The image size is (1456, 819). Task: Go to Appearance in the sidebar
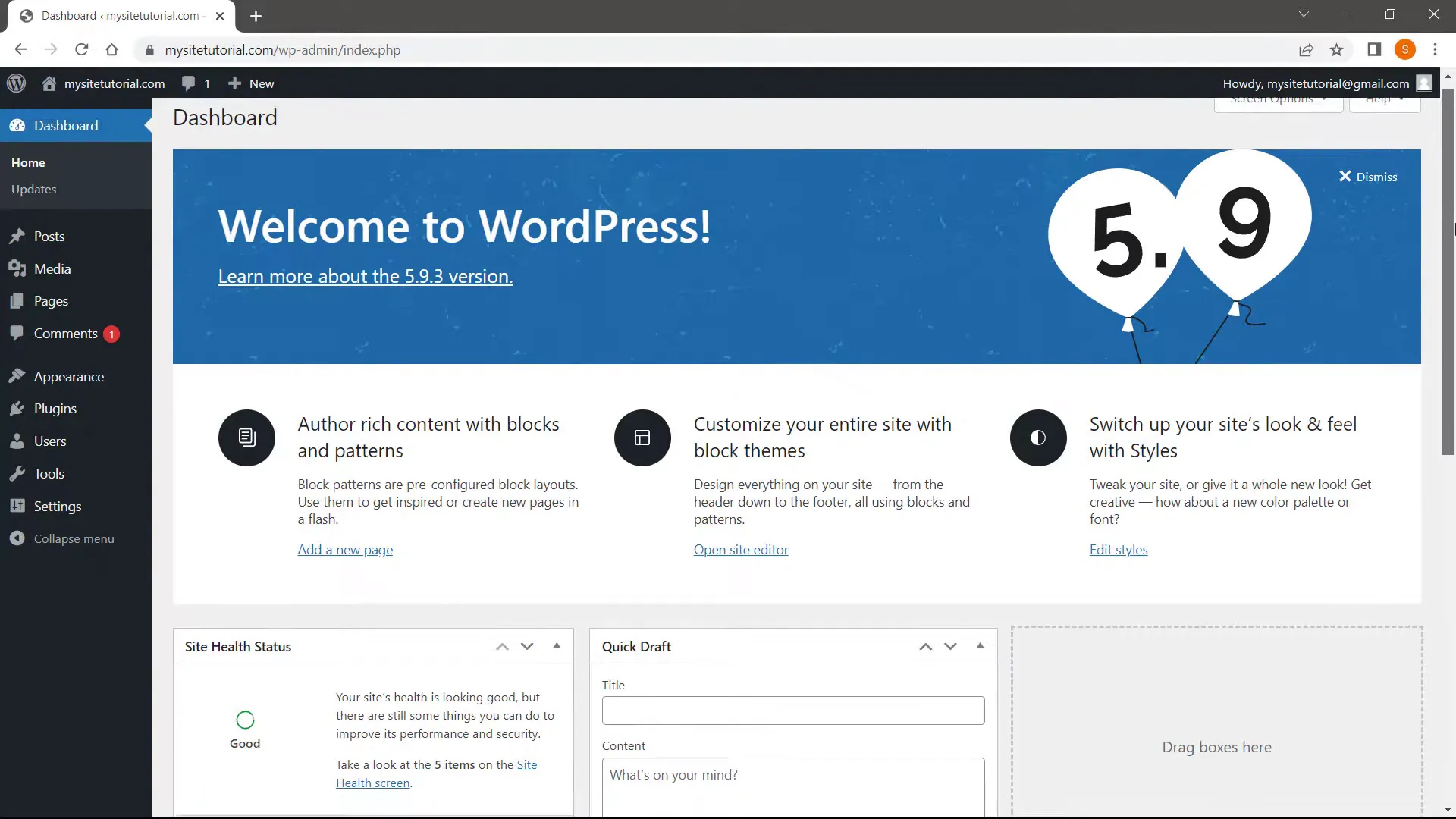(69, 377)
